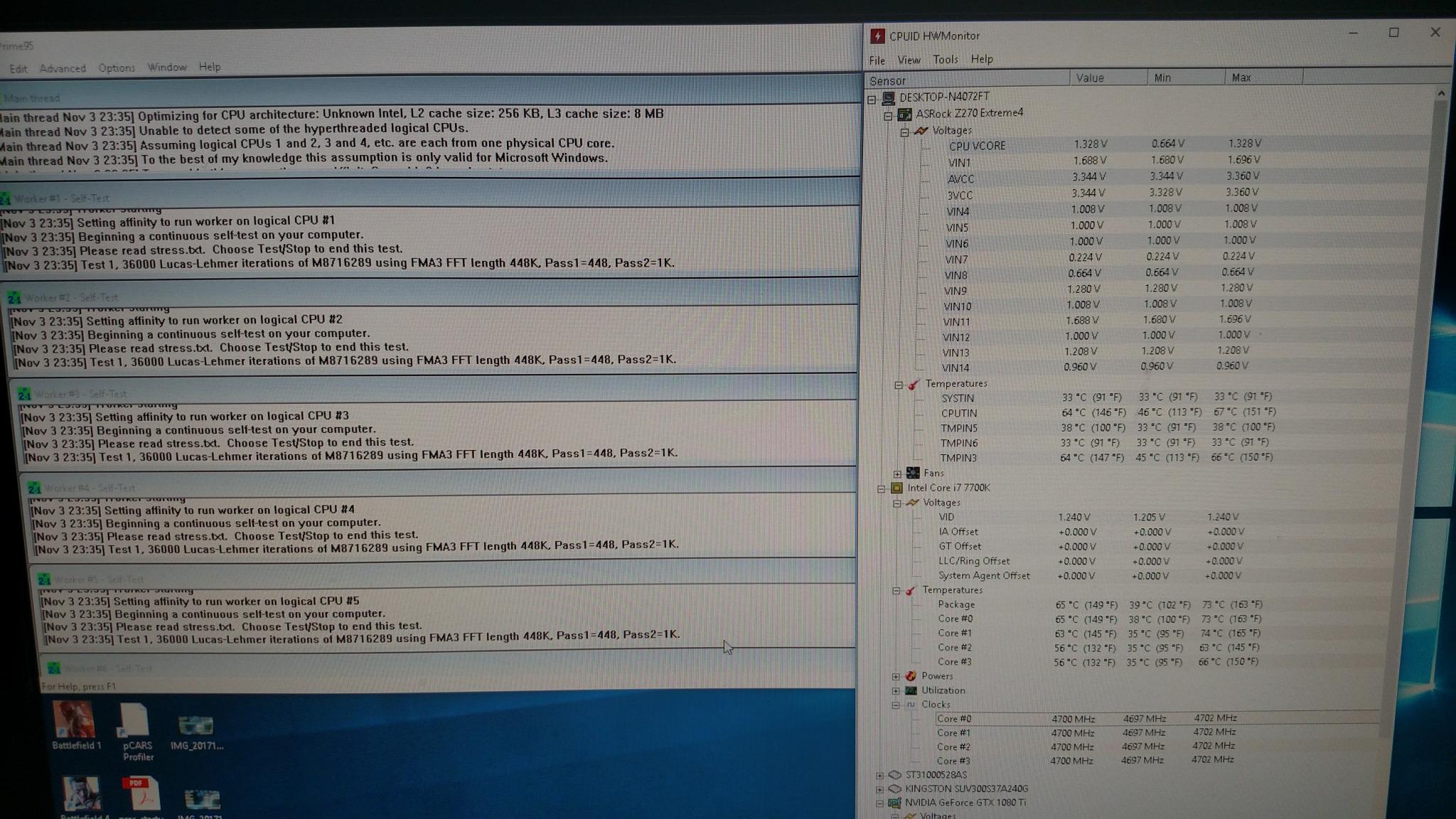This screenshot has height=819, width=1456.
Task: Click the Value column header
Action: pyautogui.click(x=1108, y=78)
